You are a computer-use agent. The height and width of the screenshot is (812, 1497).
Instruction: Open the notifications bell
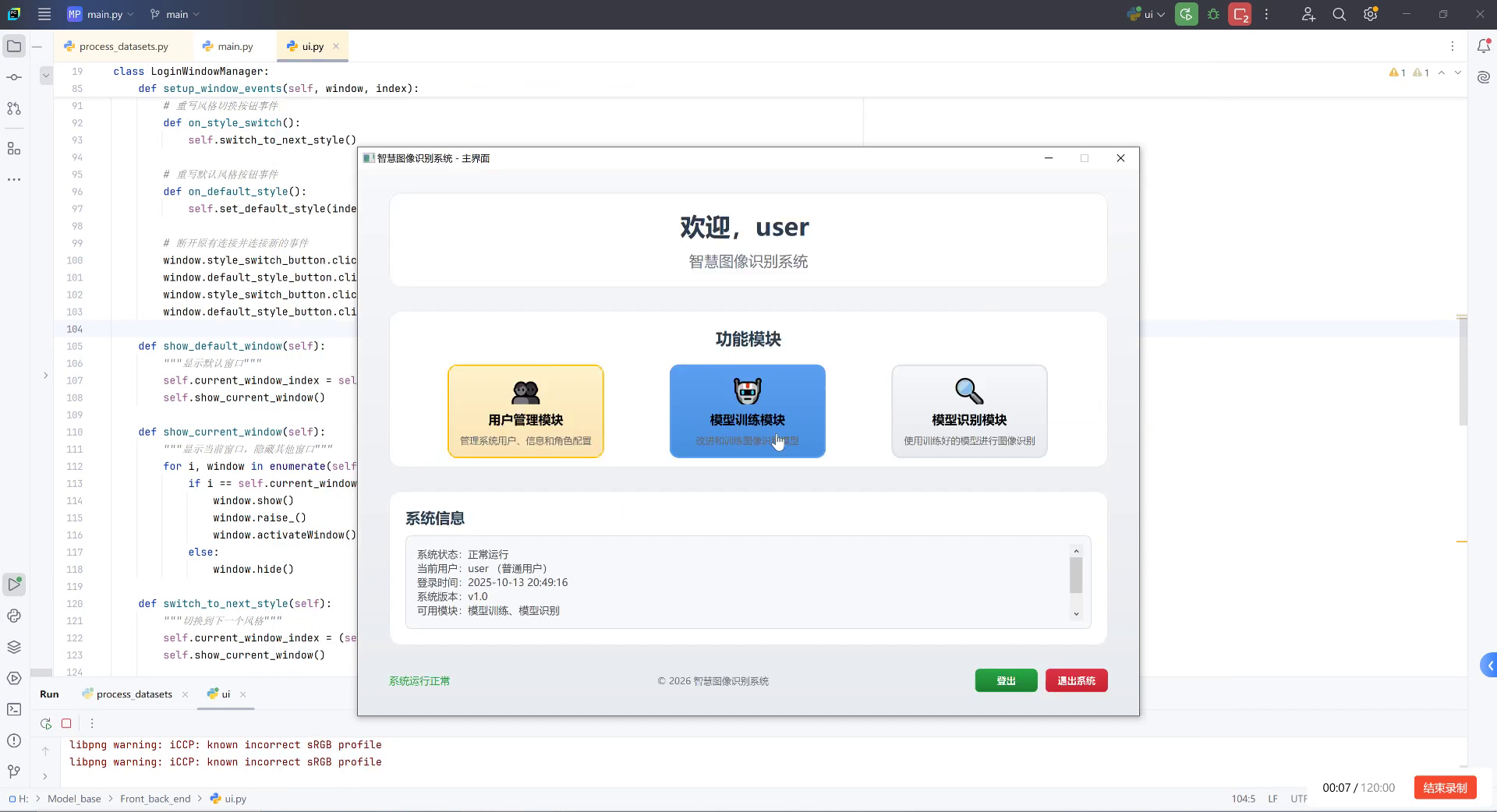[1485, 46]
